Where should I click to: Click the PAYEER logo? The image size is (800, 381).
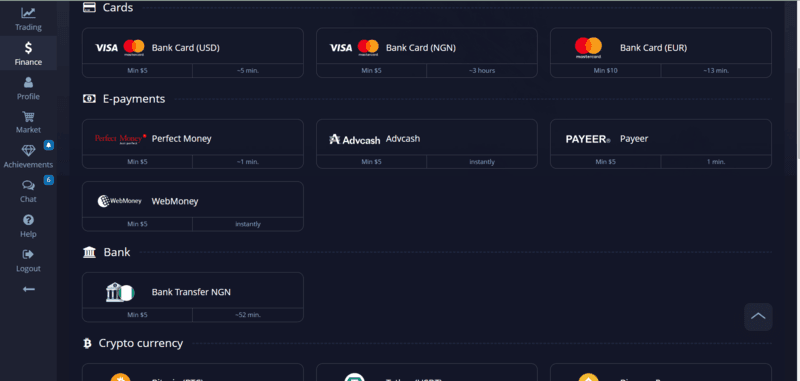[588, 139]
